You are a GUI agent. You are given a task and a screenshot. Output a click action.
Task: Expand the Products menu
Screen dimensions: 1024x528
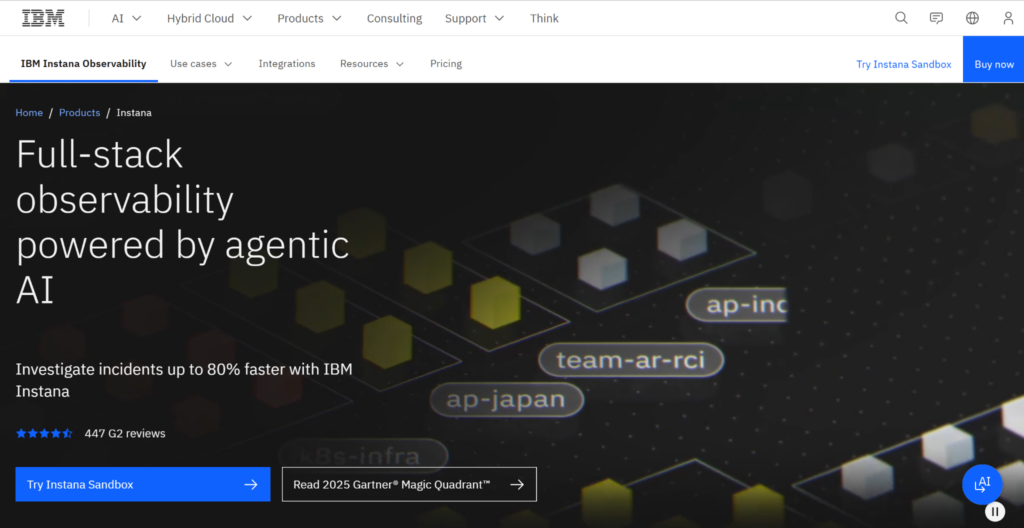(310, 18)
